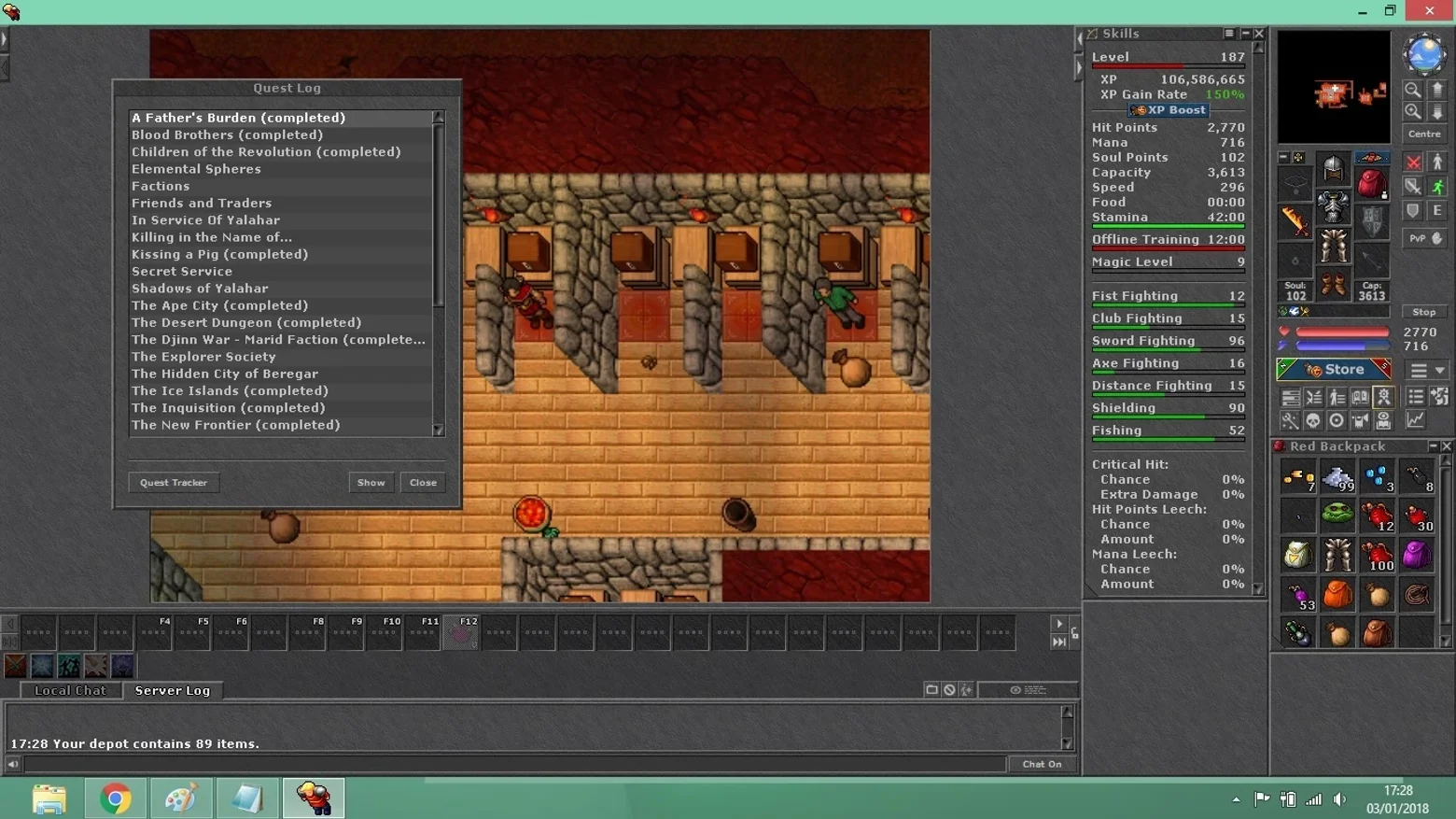Click the helmet equipment slot
This screenshot has width=1456, height=819.
click(x=1333, y=169)
